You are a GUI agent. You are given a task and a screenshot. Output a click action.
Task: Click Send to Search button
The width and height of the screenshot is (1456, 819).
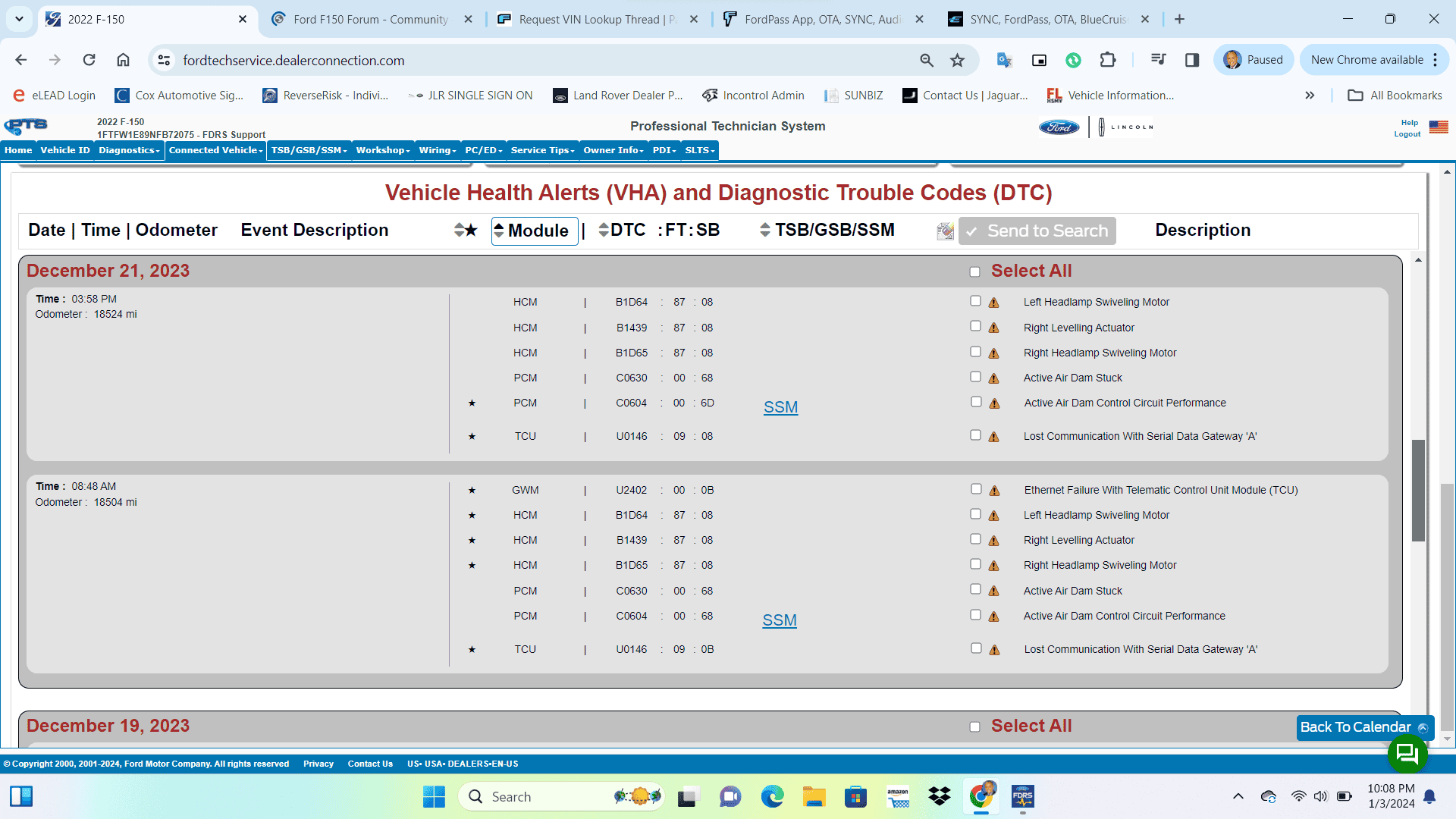(x=1037, y=231)
